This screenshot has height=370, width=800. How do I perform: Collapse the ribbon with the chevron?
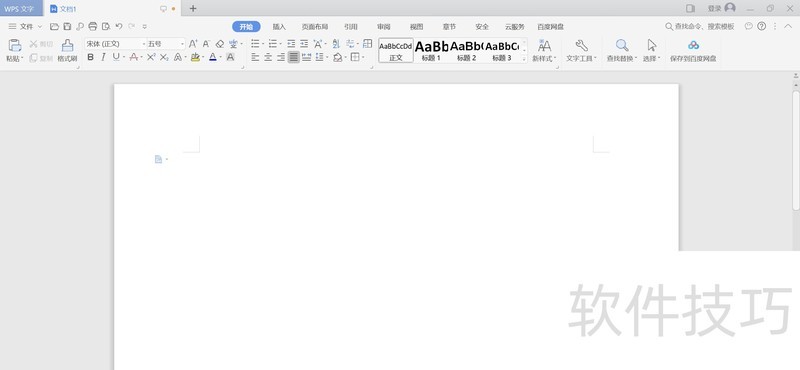(788, 26)
